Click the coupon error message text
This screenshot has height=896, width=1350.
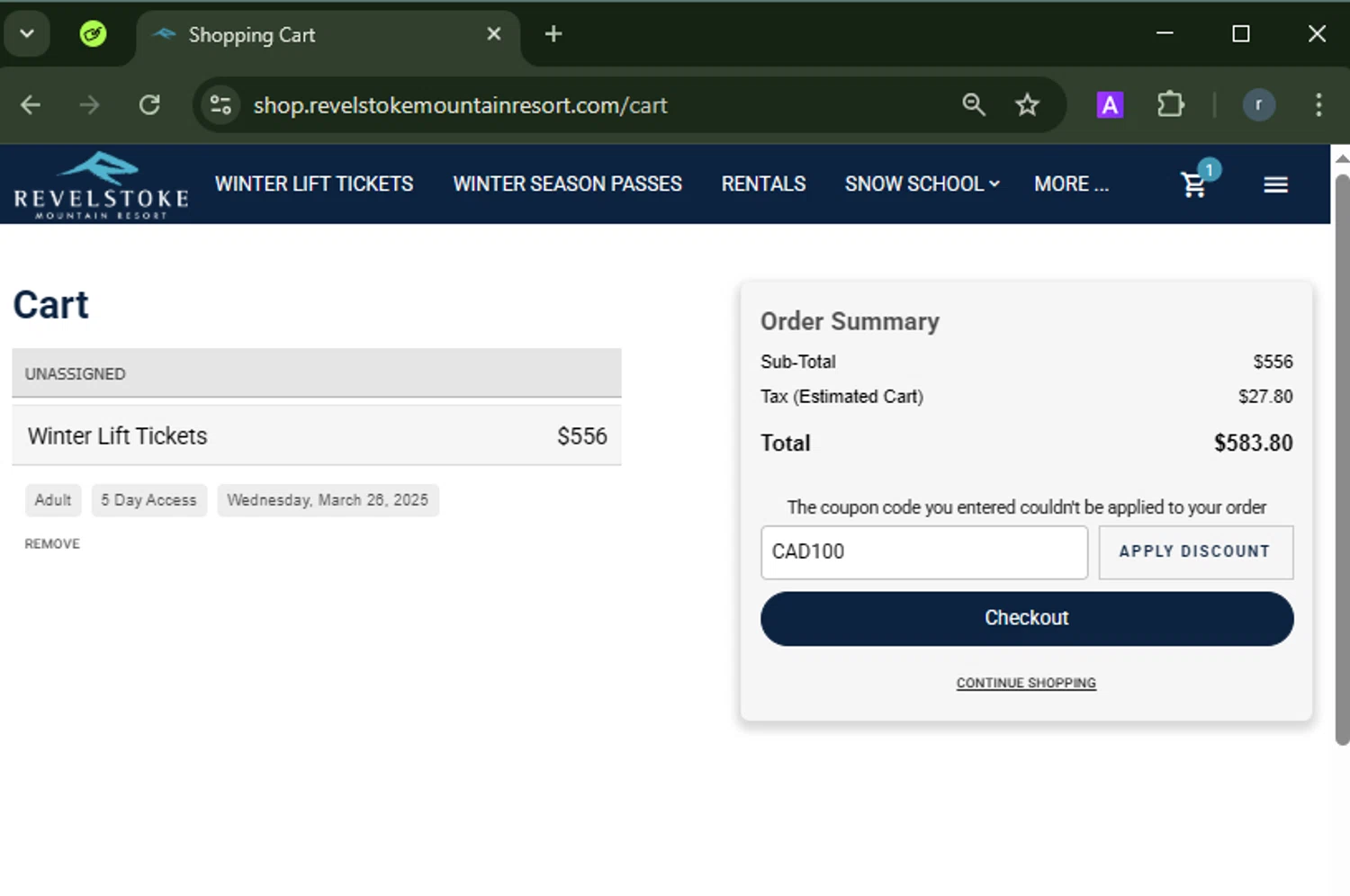click(1027, 507)
